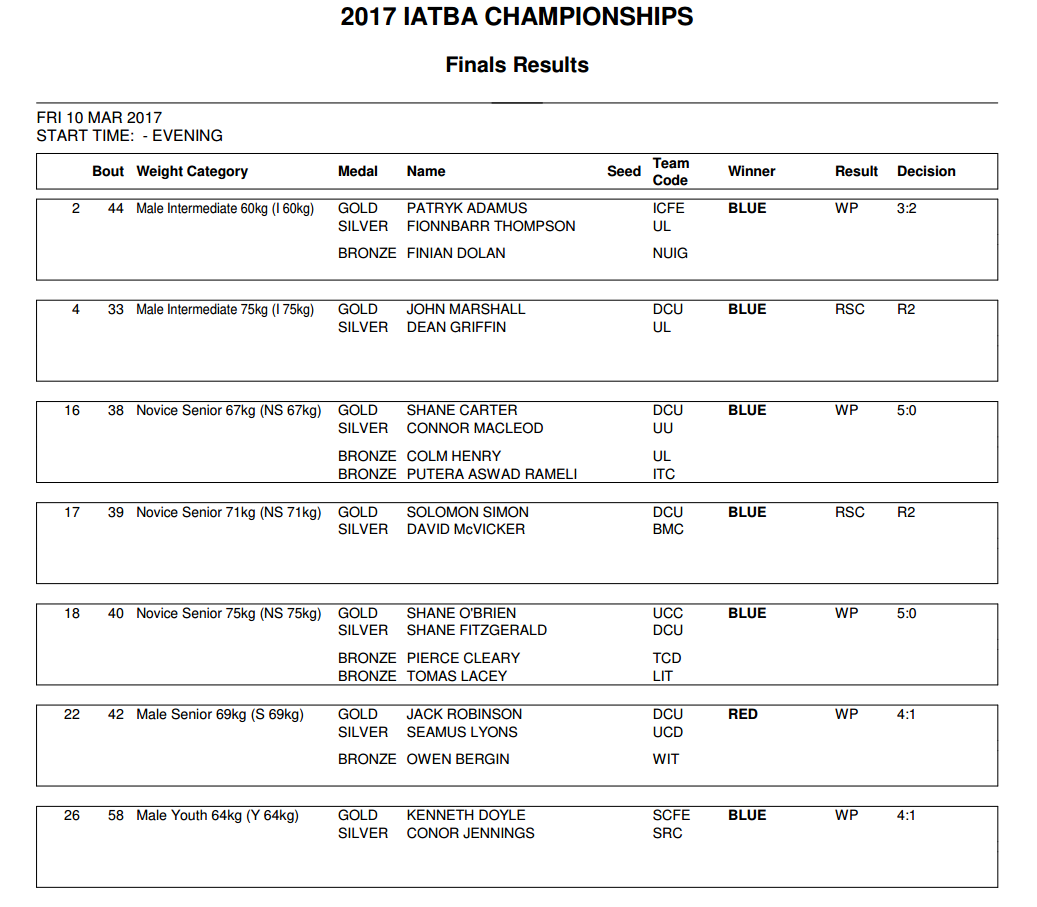Select the name PUTERA ASWAD RAMELI
Viewport: 1037px width, 907px height.
pos(491,474)
